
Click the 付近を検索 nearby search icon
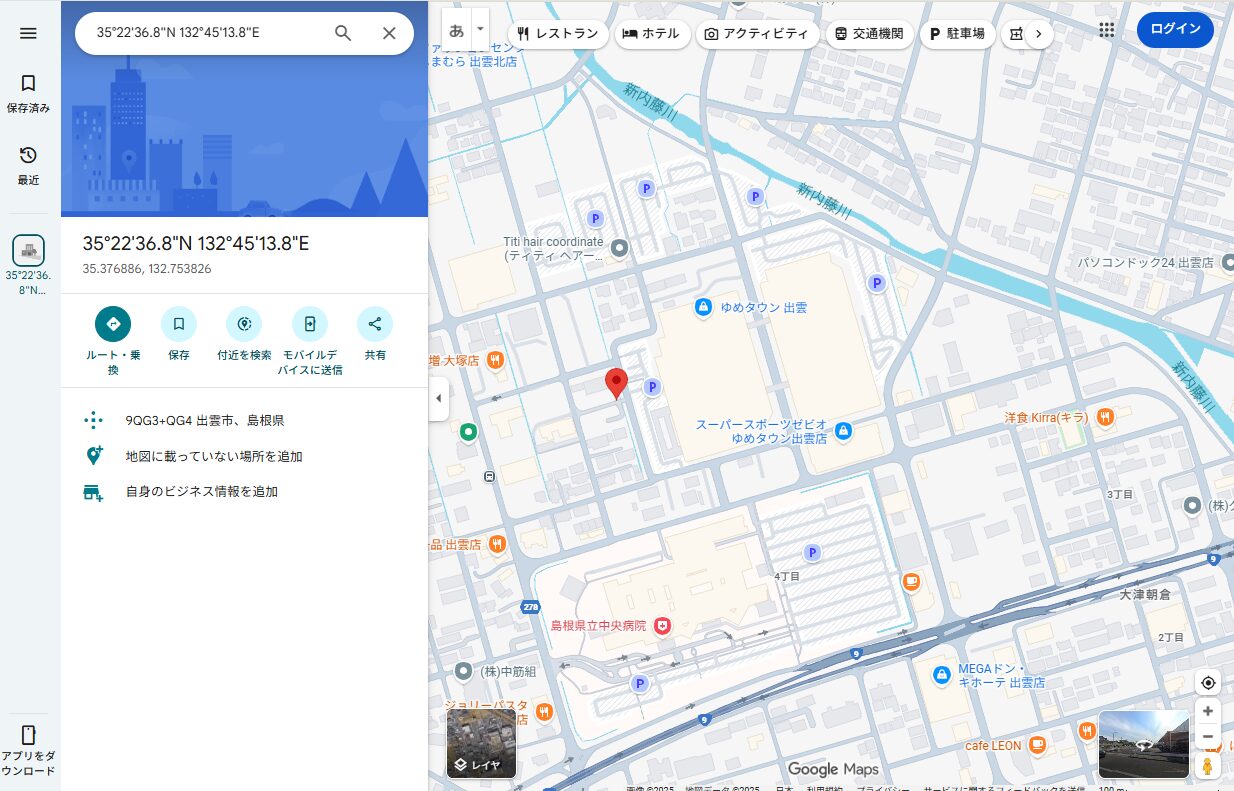(244, 324)
